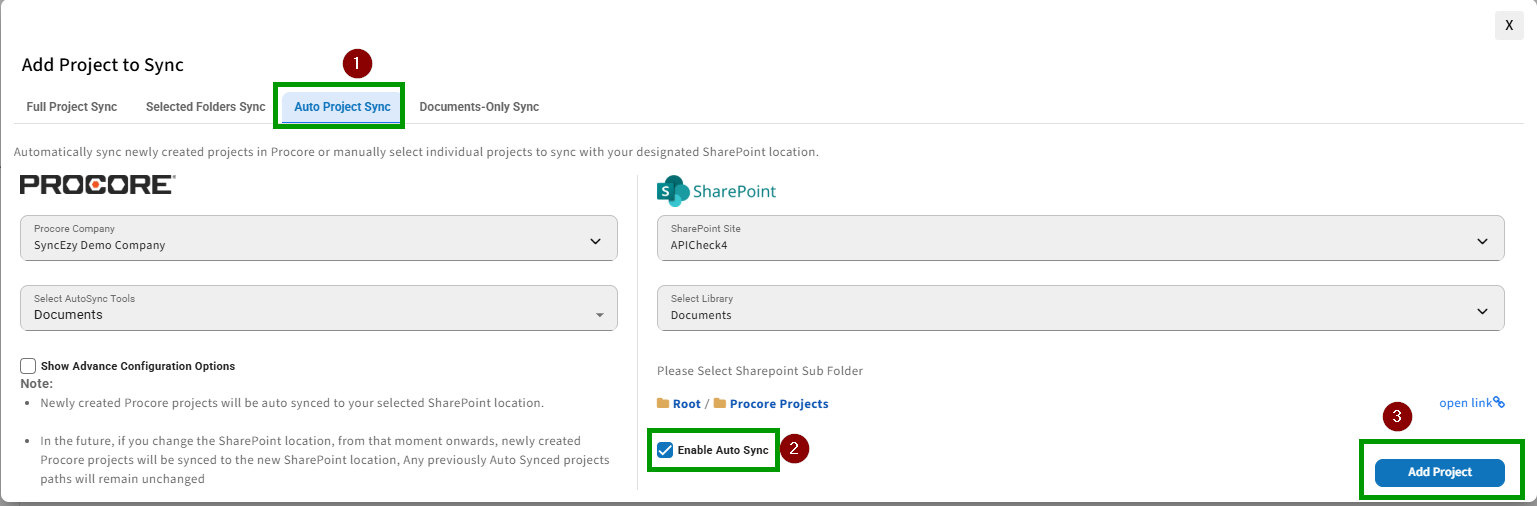The image size is (1537, 506).
Task: Click the 'APICheck4' site value
Action: 699,245
